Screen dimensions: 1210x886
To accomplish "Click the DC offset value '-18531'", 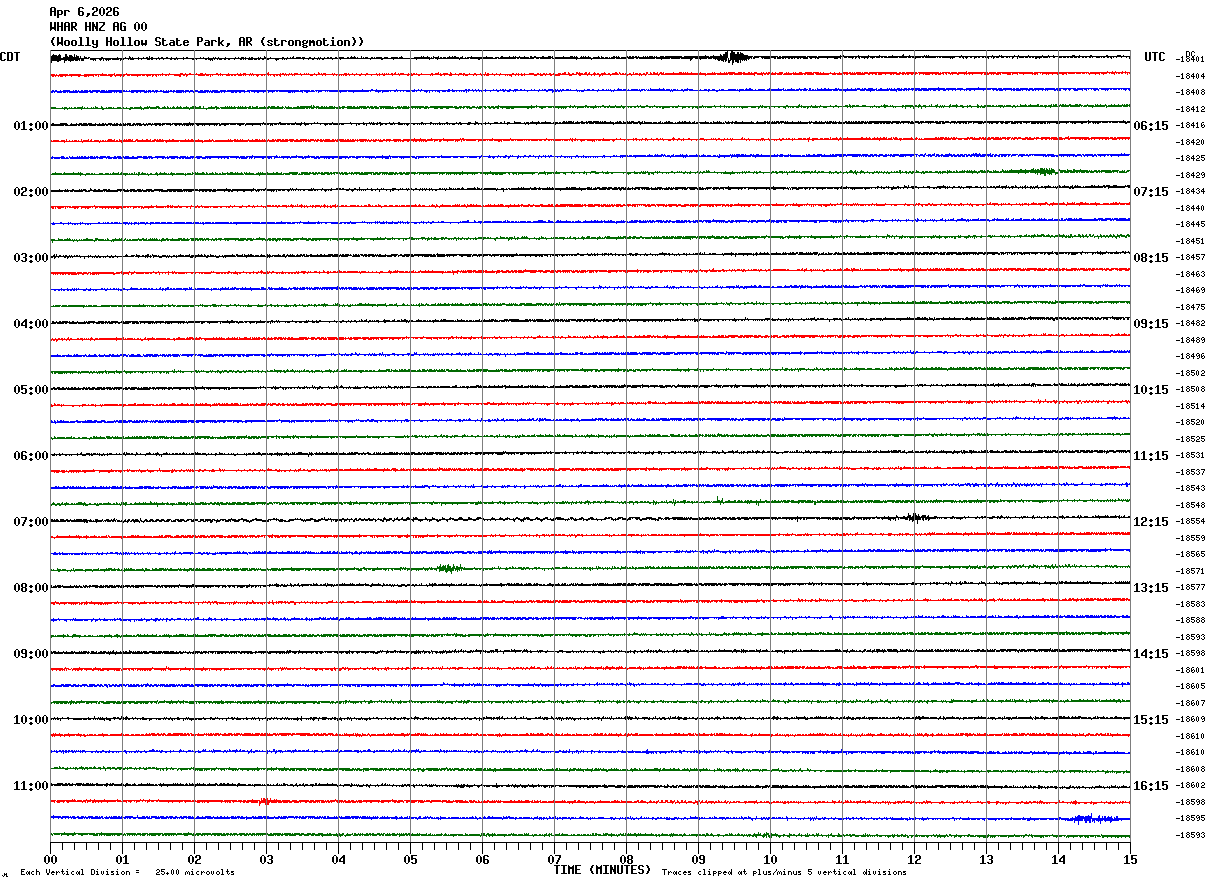I will (x=1191, y=455).
